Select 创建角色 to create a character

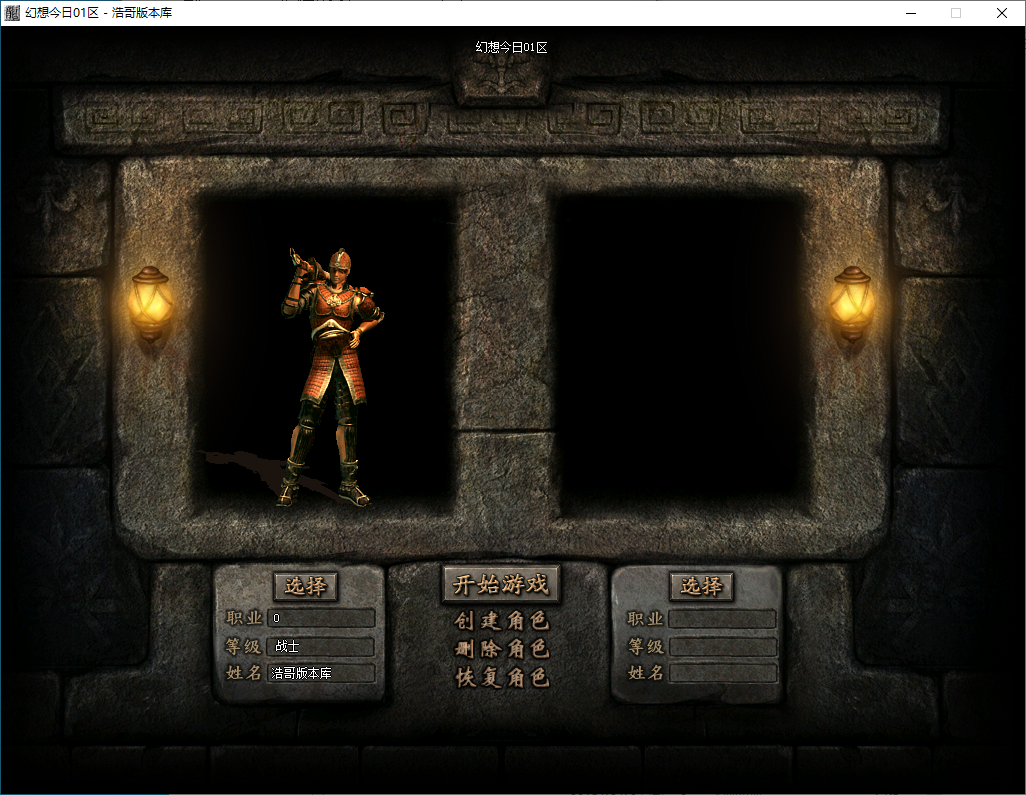coord(502,620)
